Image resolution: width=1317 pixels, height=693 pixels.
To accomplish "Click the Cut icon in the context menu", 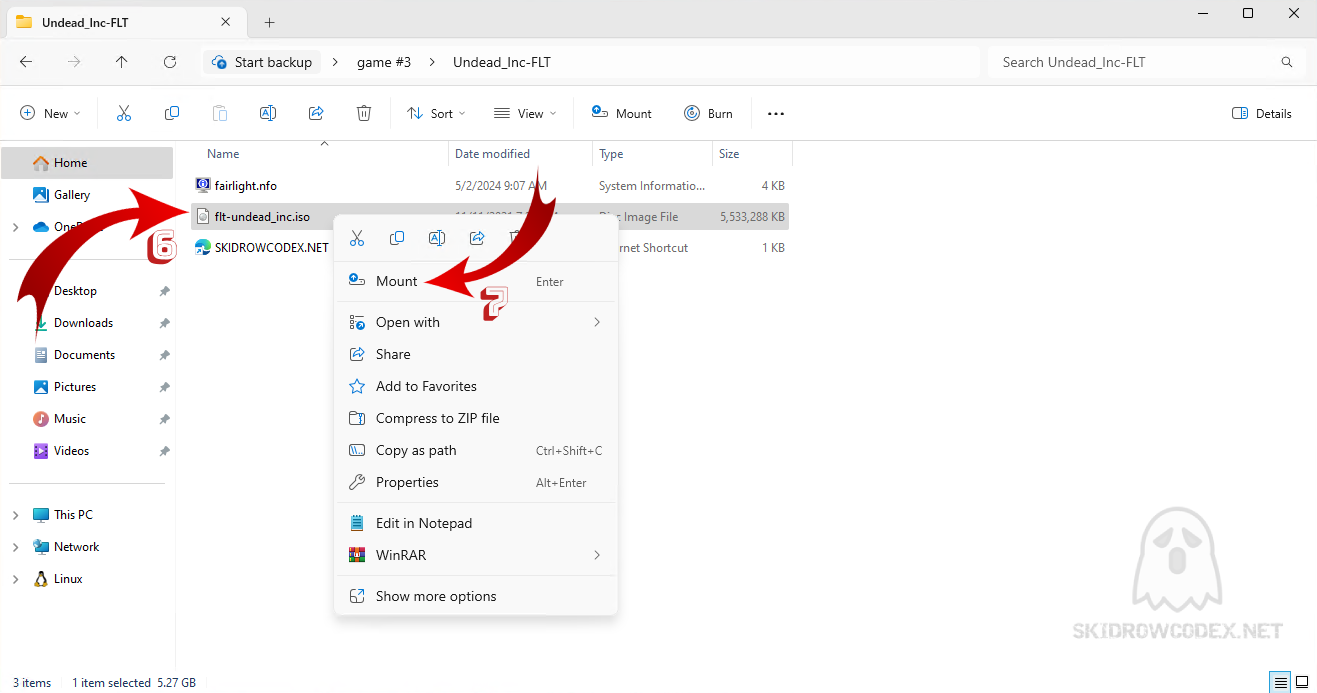I will coord(357,238).
